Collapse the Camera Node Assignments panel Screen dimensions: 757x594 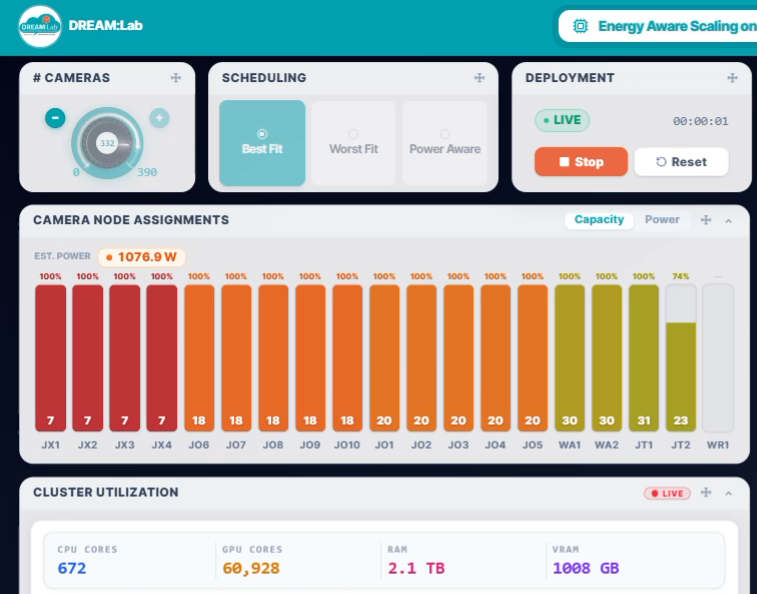click(729, 221)
